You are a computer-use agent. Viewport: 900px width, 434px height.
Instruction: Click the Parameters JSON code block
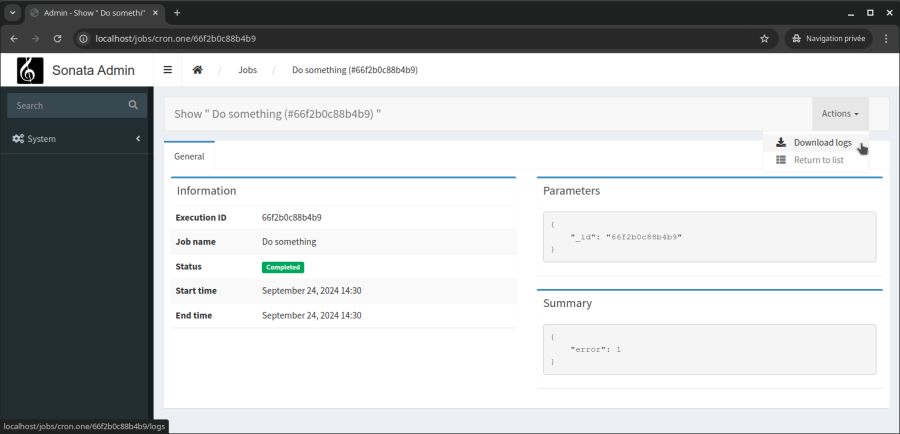[709, 237]
